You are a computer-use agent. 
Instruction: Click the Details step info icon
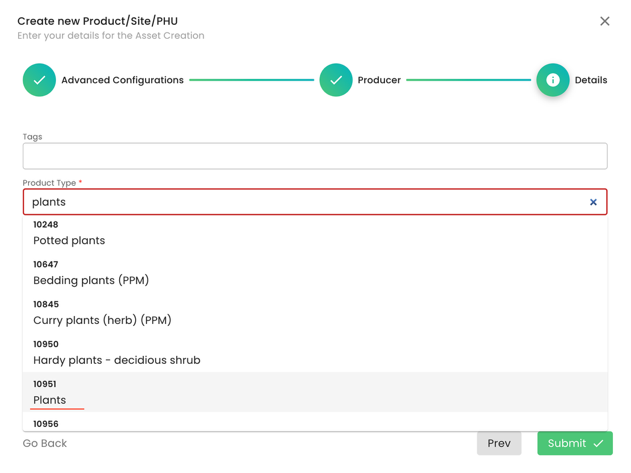[x=552, y=80]
